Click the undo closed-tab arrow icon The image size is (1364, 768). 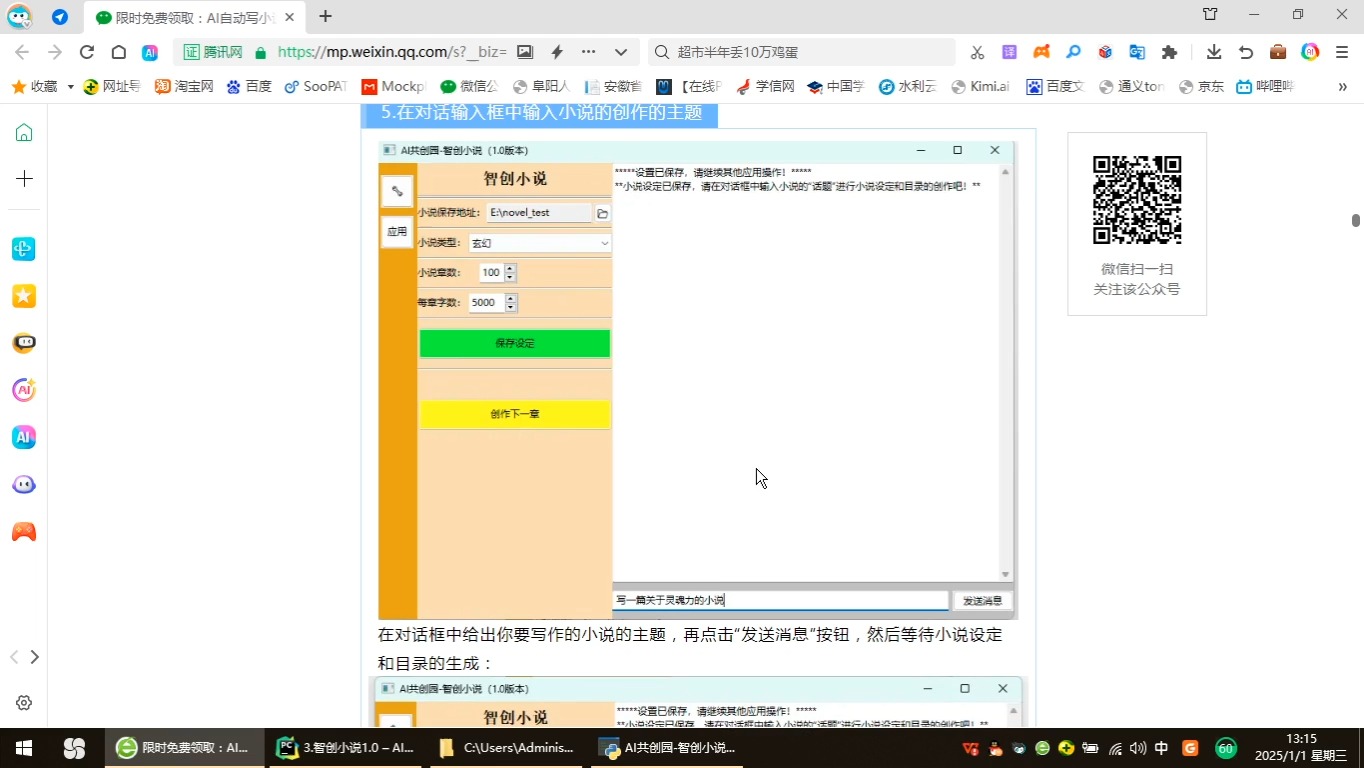tap(1246, 52)
